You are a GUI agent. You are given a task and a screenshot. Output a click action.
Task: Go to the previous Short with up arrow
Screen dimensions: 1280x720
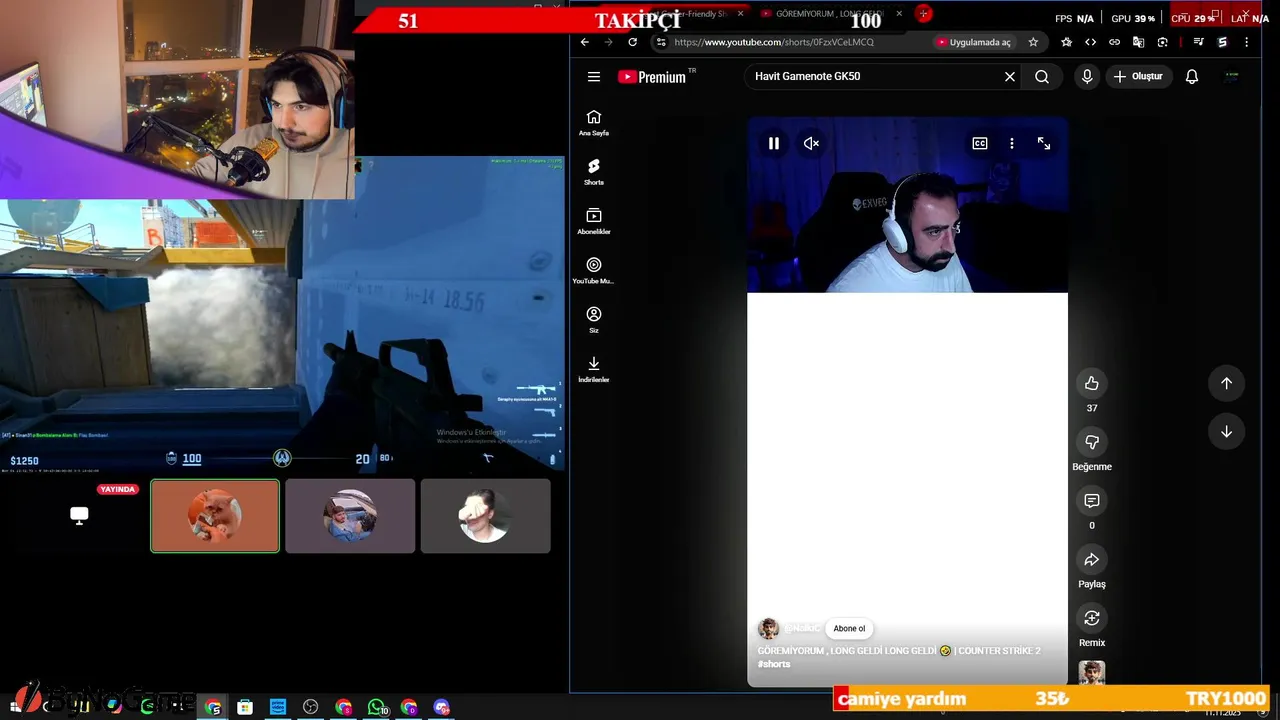pyautogui.click(x=1227, y=383)
